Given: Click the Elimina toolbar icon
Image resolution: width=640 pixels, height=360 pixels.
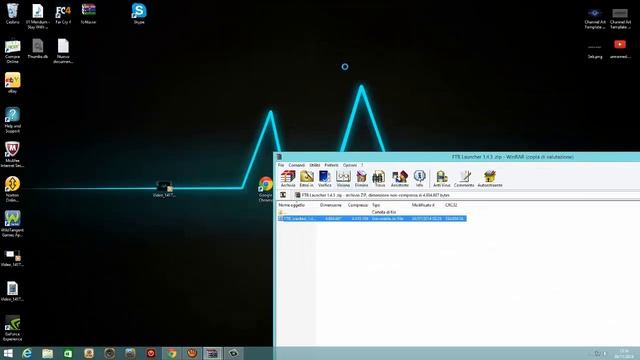Looking at the screenshot, I should coord(361,179).
